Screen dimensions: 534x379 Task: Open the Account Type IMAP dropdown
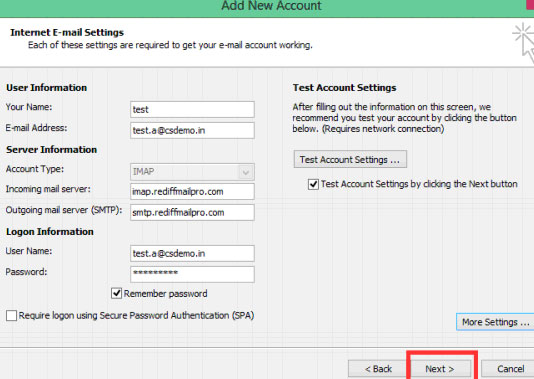[x=192, y=172]
